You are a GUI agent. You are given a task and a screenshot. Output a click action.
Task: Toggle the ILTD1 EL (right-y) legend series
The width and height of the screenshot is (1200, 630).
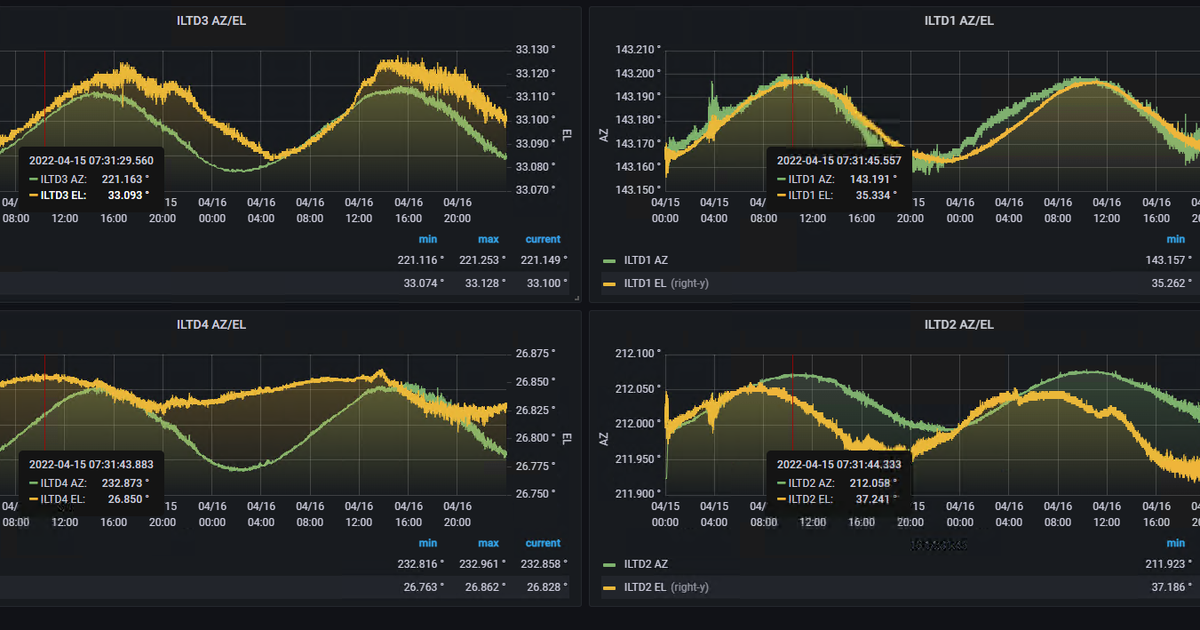coord(665,283)
